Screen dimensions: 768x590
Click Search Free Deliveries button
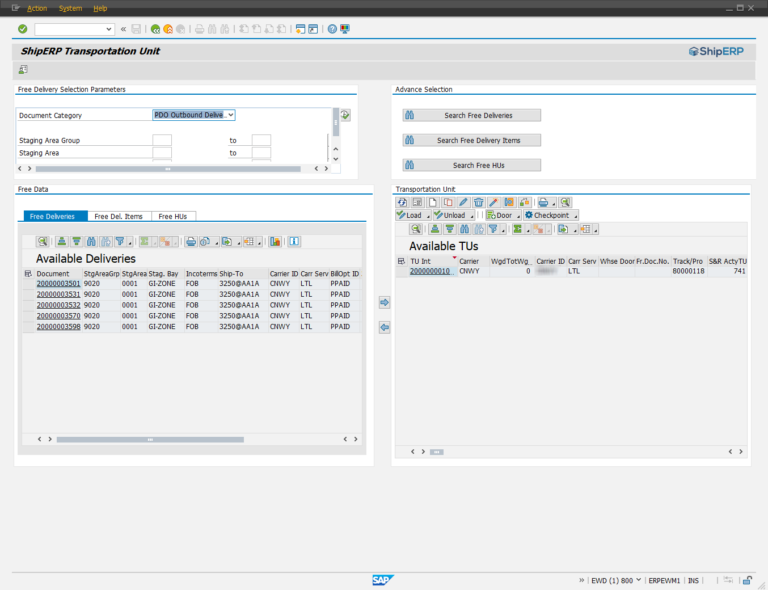pos(472,115)
